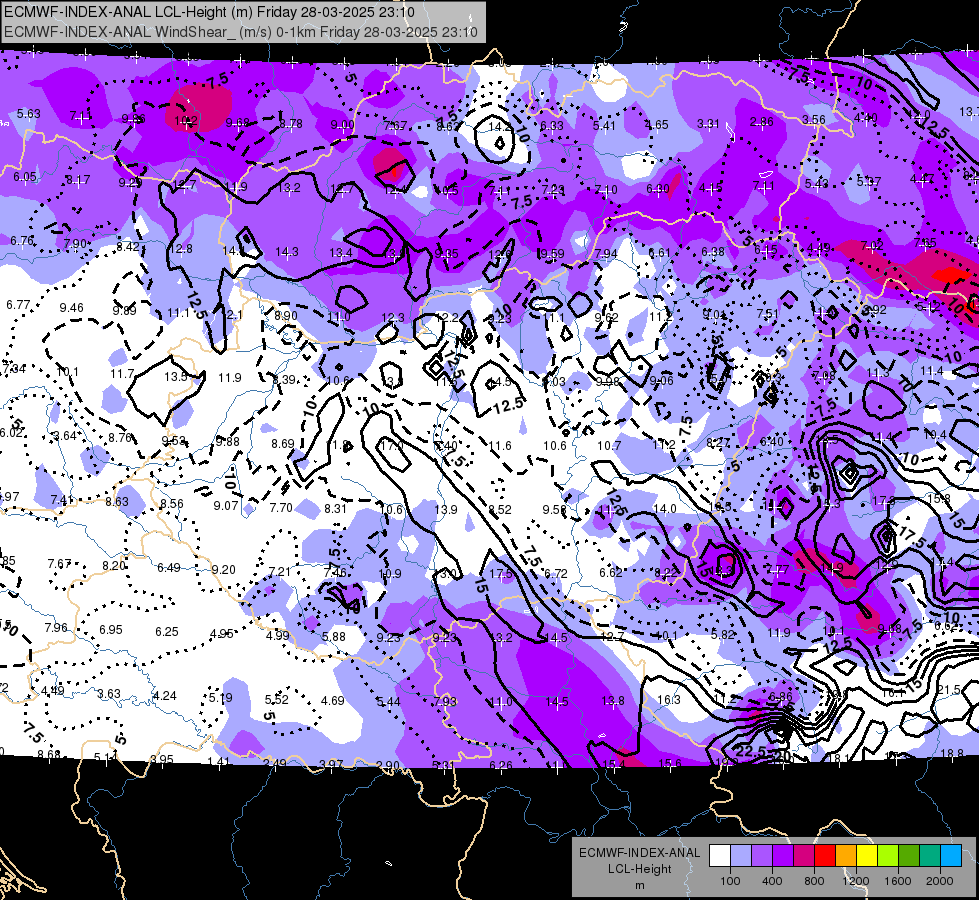
Task: Click the magenta legend swatch before 800
Action: click(x=804, y=856)
